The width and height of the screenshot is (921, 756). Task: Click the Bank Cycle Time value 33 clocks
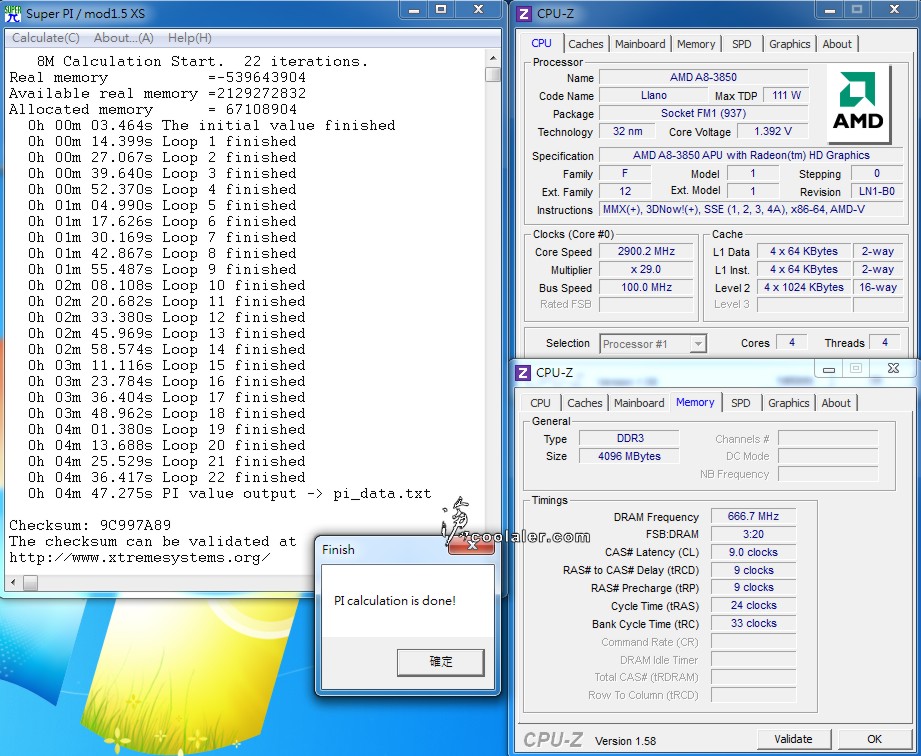(x=753, y=623)
